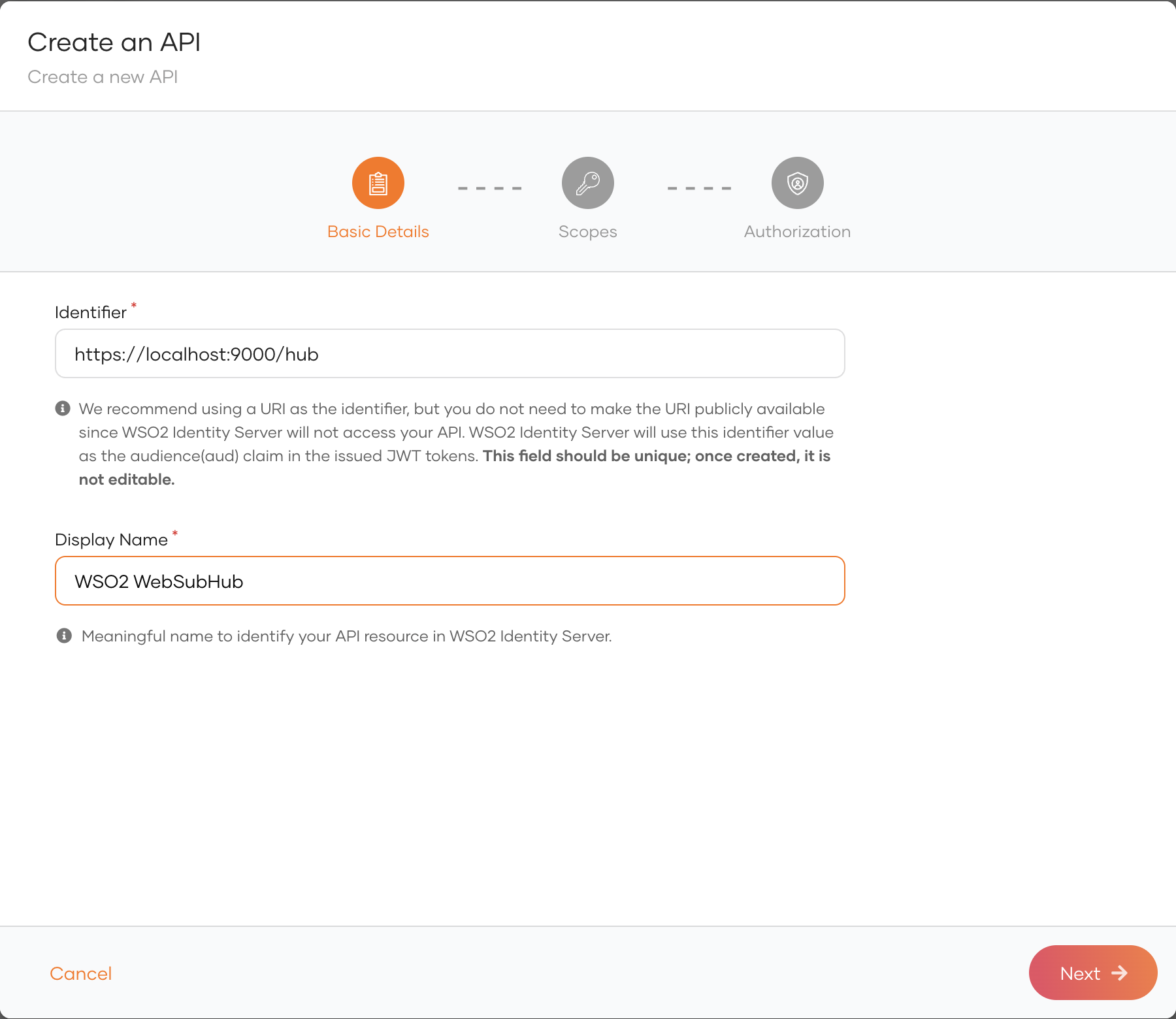Click the Basic Details clipboard step icon
This screenshot has height=1019, width=1176.
pyautogui.click(x=378, y=183)
